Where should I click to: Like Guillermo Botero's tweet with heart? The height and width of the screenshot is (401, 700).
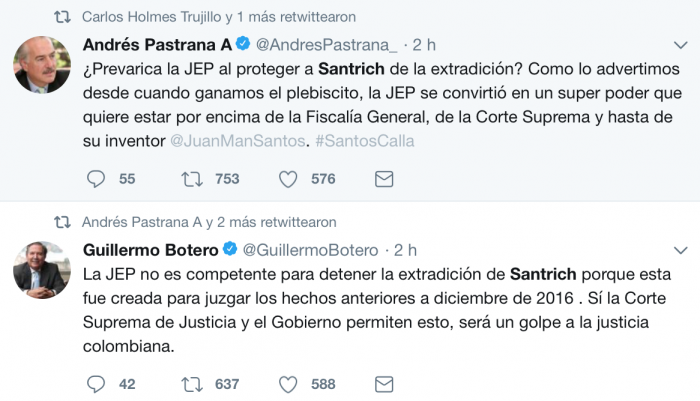289,384
